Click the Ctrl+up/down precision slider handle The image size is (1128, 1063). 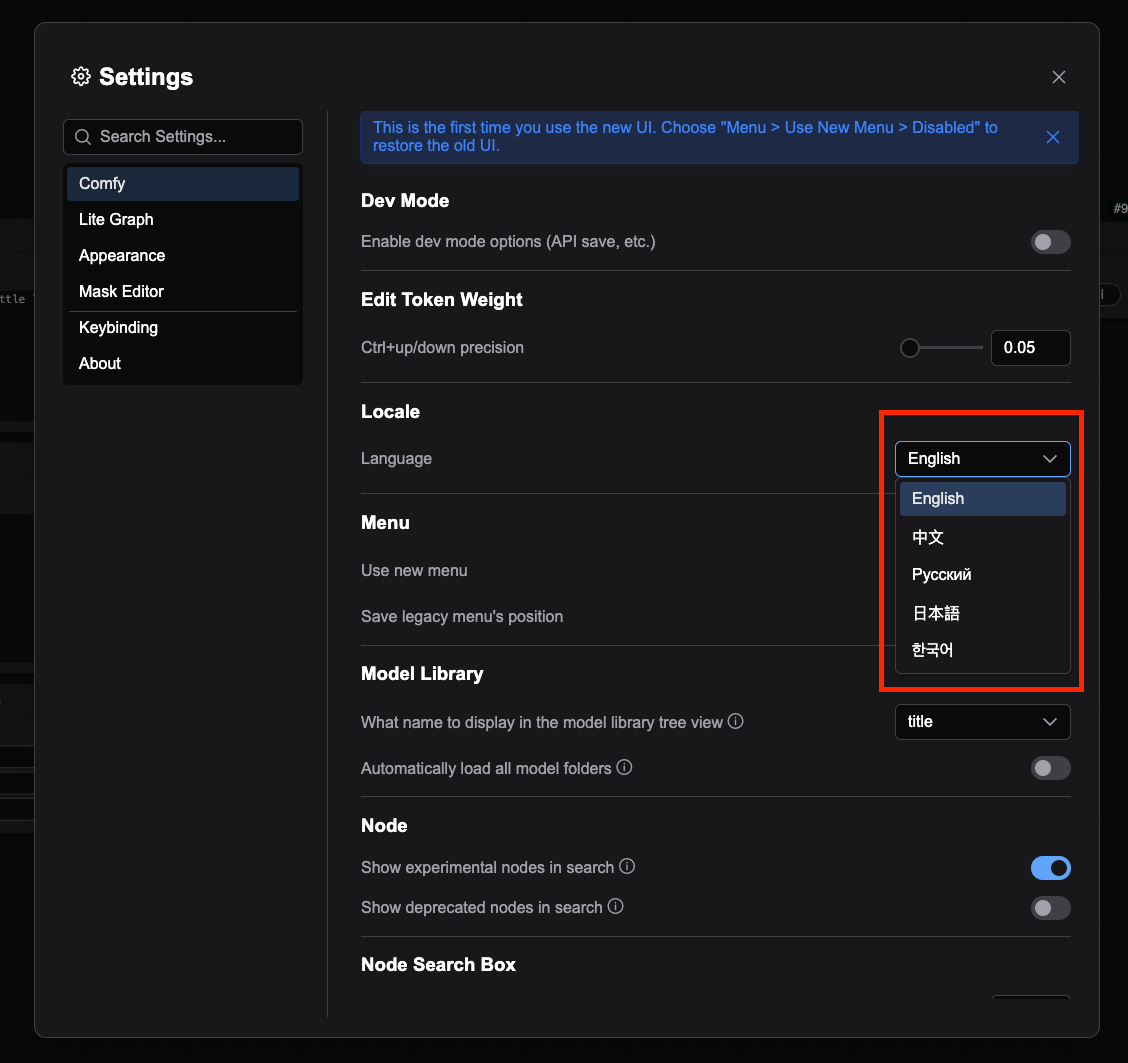[x=909, y=348]
